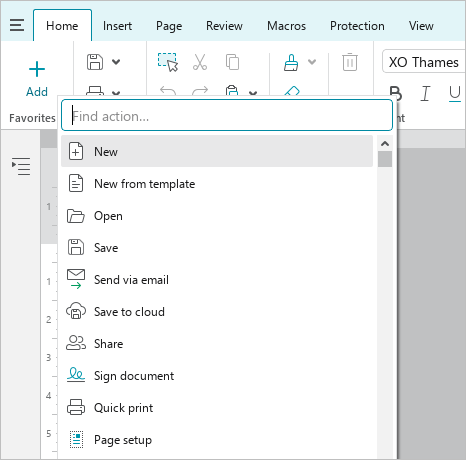Image resolution: width=466 pixels, height=460 pixels.
Task: Choose Send via email action
Action: pos(217,280)
